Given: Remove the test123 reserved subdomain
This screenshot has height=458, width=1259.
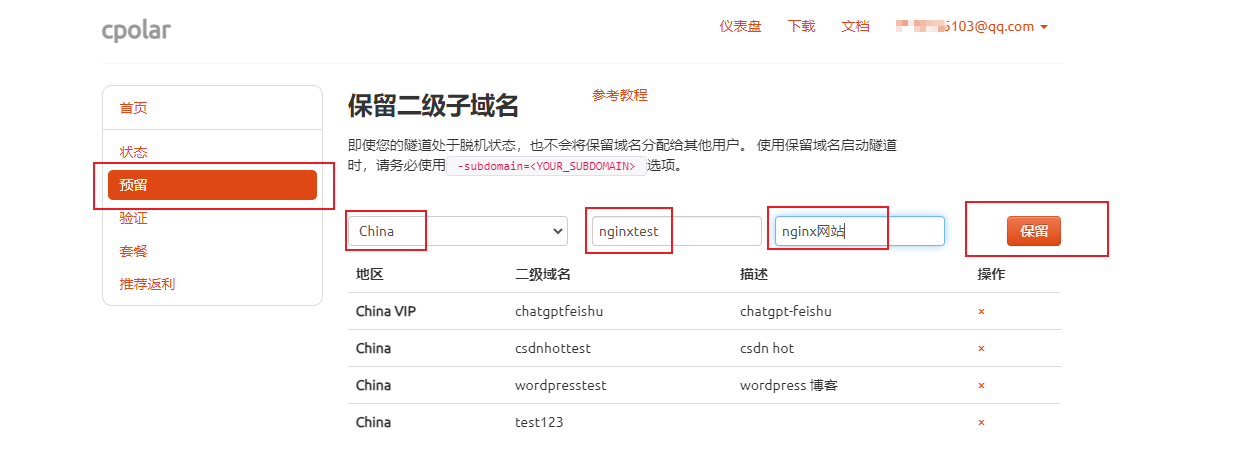Looking at the screenshot, I should (x=981, y=423).
